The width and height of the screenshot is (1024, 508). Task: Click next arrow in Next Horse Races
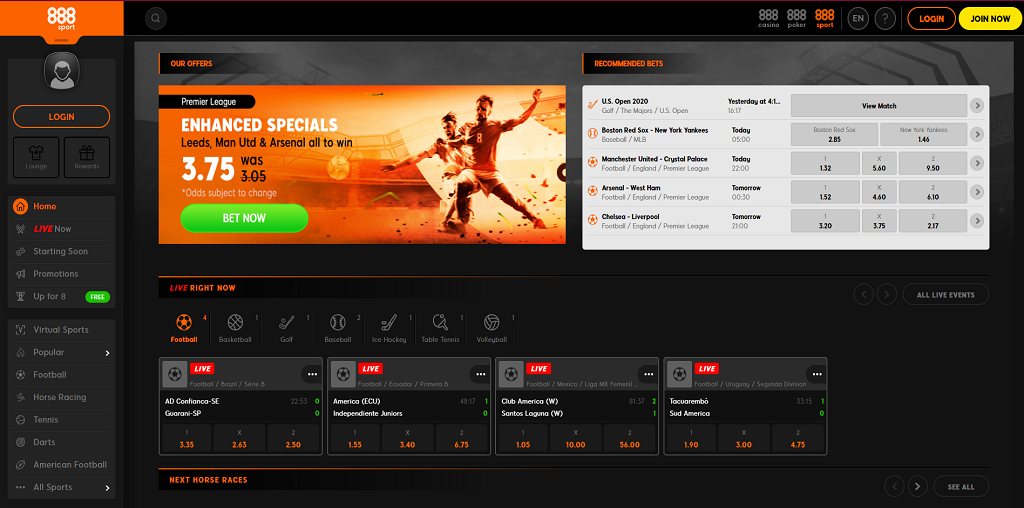918,486
